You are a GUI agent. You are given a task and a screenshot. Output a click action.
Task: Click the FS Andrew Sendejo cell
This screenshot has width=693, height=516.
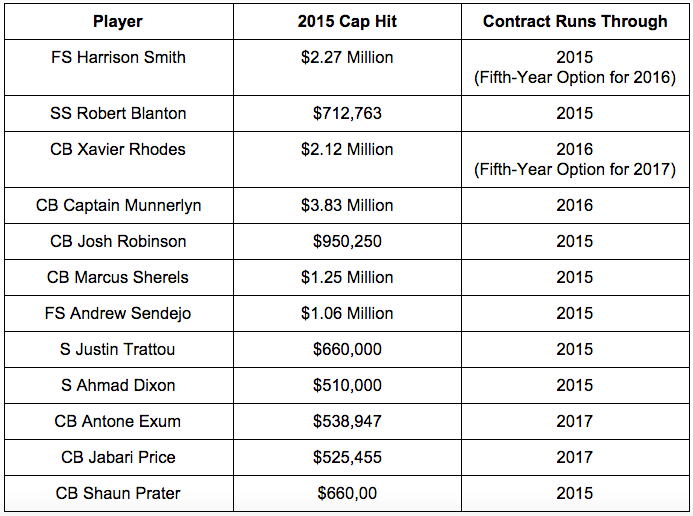pos(118,313)
